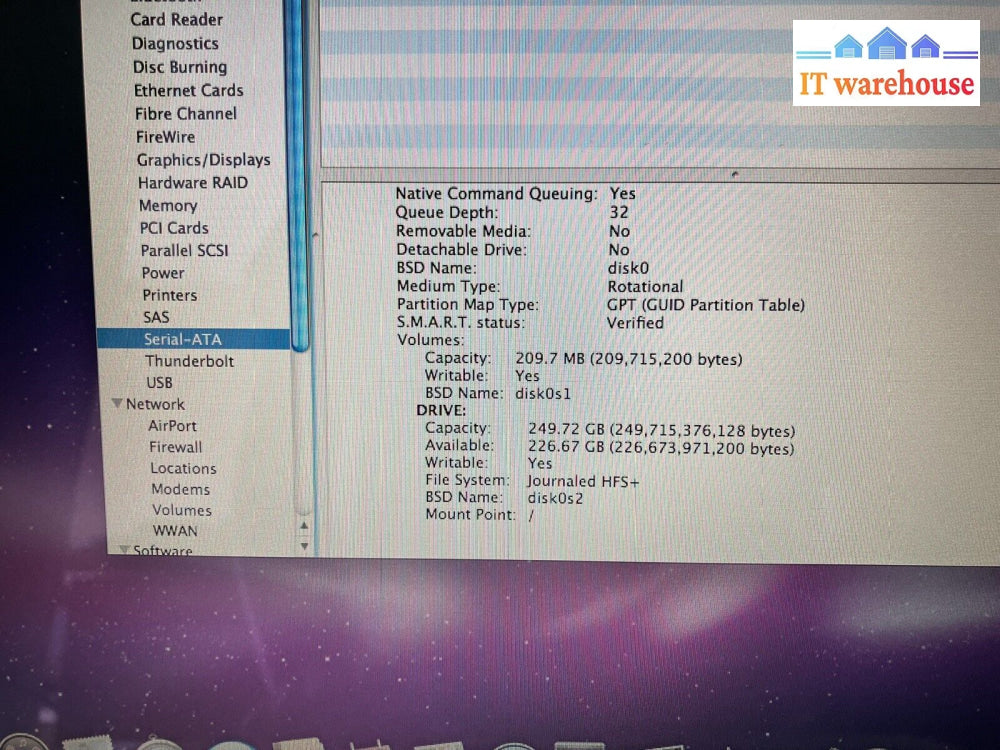Screen dimensions: 1000x750
Task: Collapse the Software section triangle
Action: point(124,550)
